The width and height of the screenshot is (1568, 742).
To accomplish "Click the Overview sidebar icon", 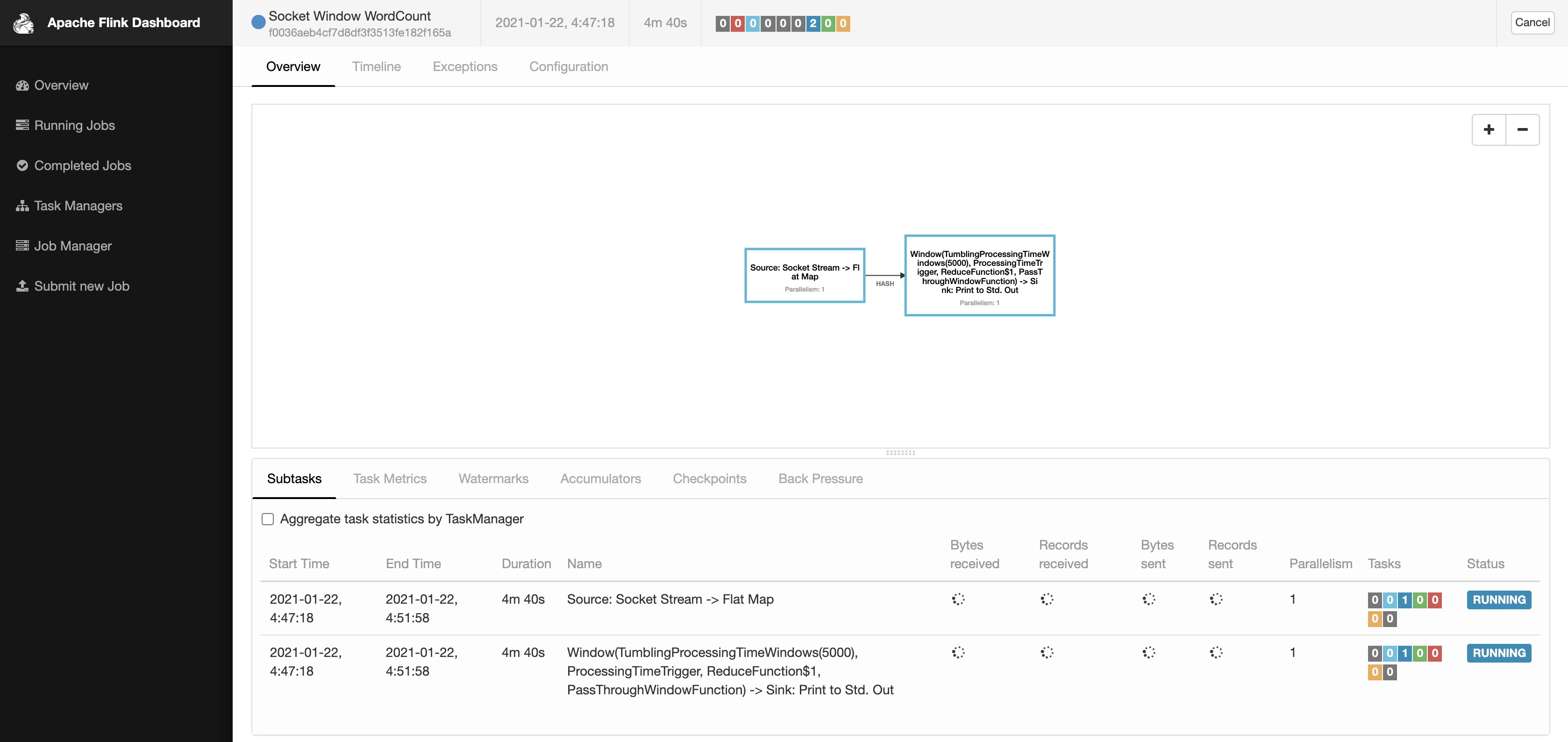I will pyautogui.click(x=22, y=85).
